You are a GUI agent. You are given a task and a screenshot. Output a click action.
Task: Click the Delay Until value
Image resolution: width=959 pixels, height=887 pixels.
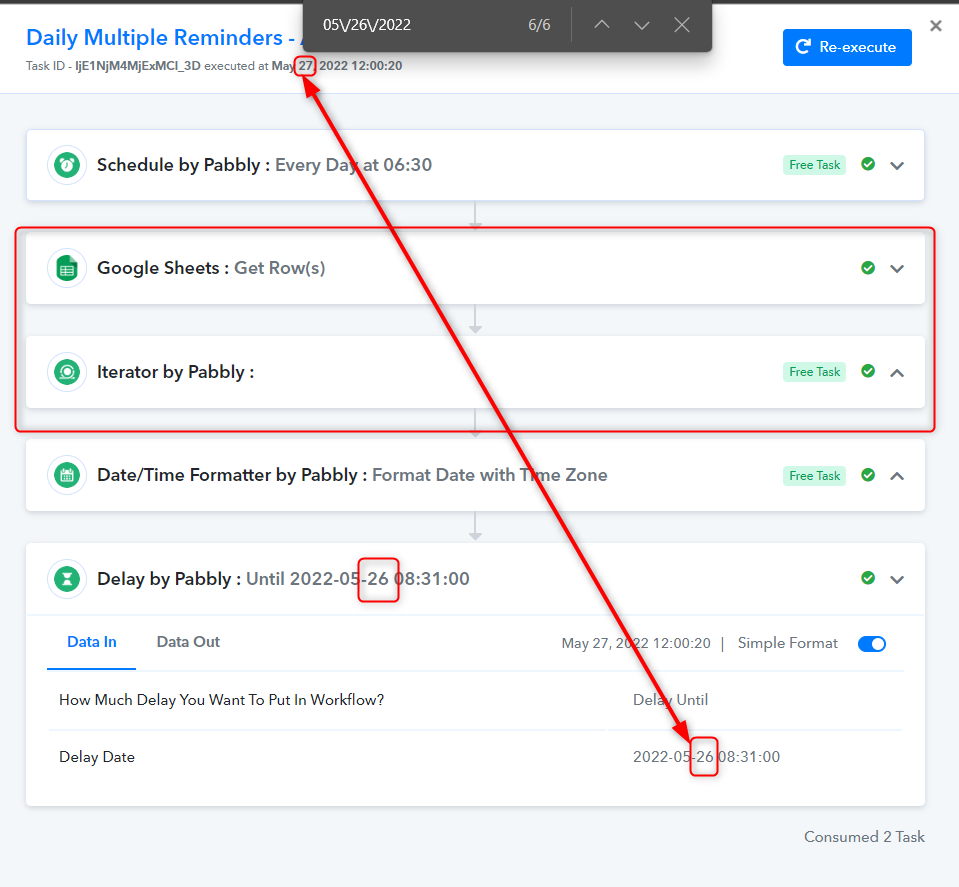pyautogui.click(x=670, y=700)
